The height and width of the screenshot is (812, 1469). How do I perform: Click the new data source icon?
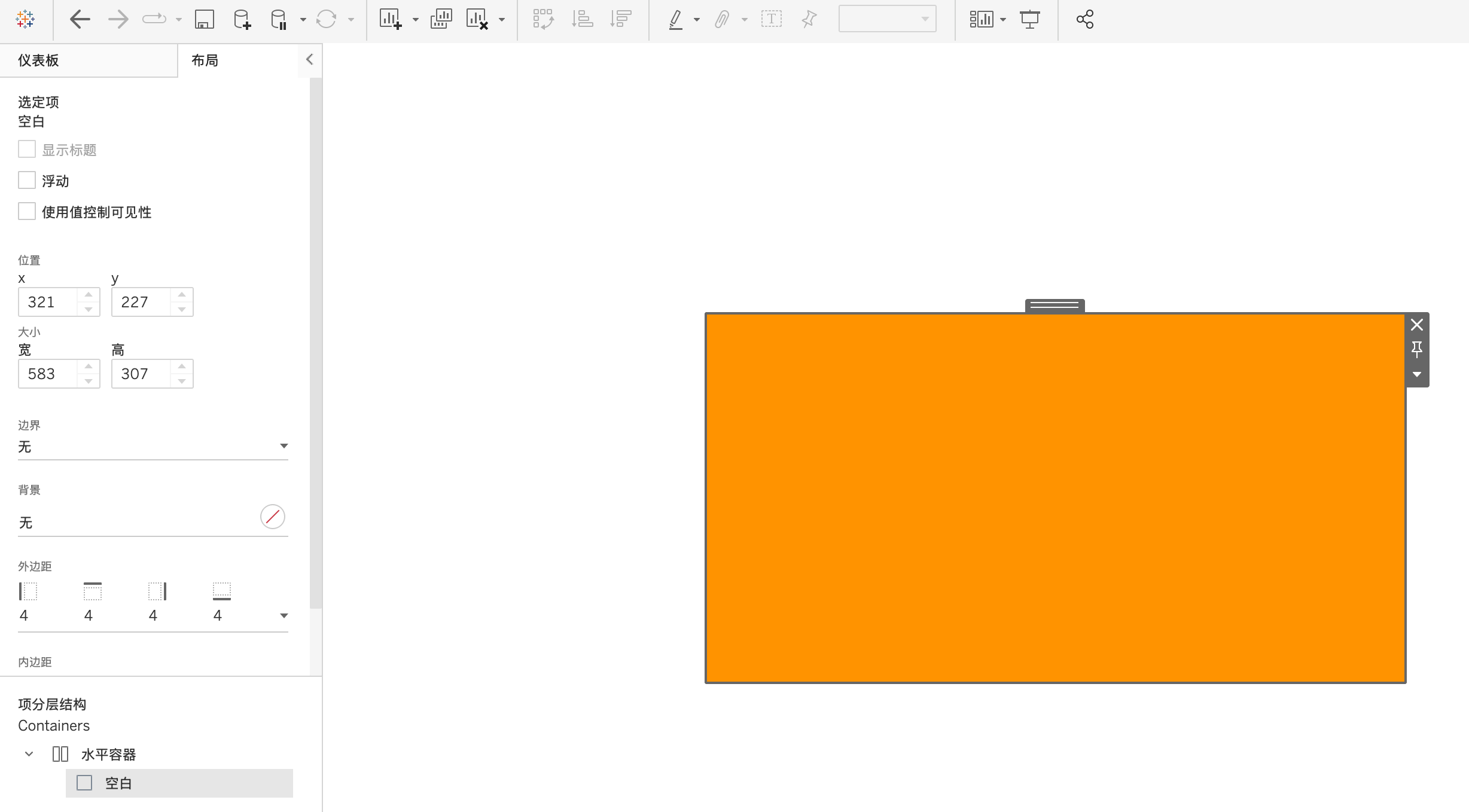242,20
